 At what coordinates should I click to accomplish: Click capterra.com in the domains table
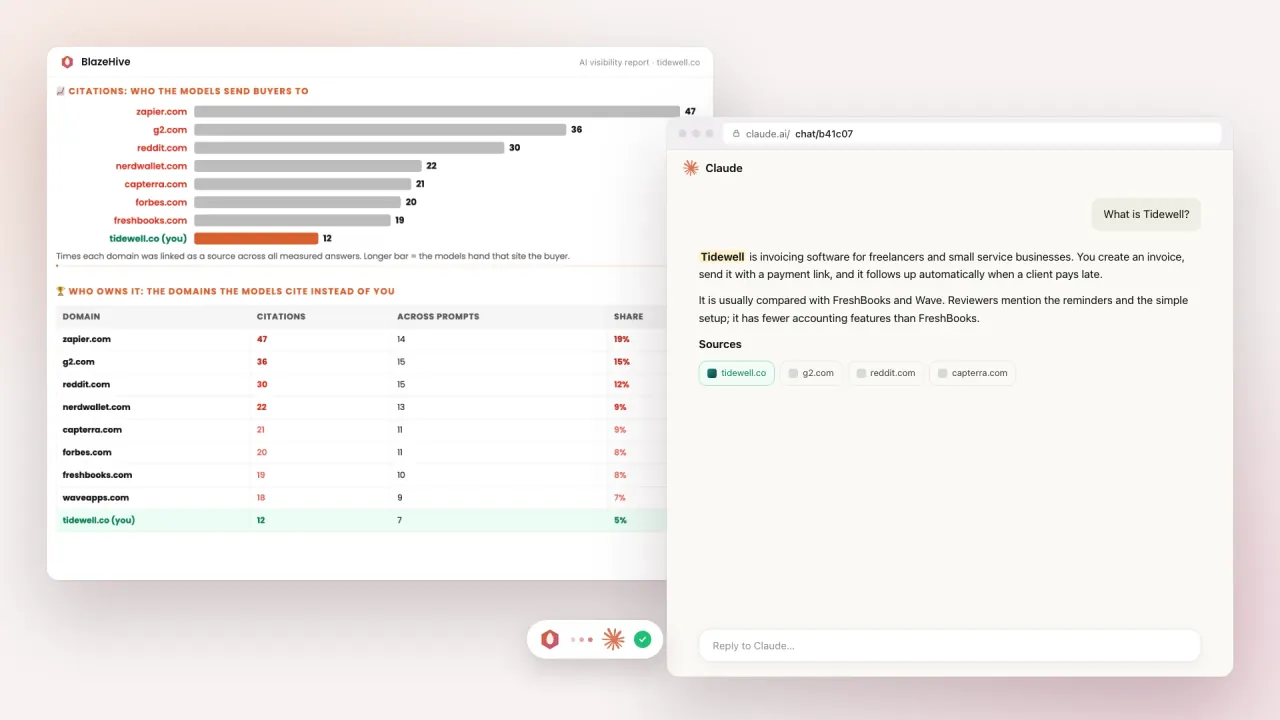[x=92, y=430]
